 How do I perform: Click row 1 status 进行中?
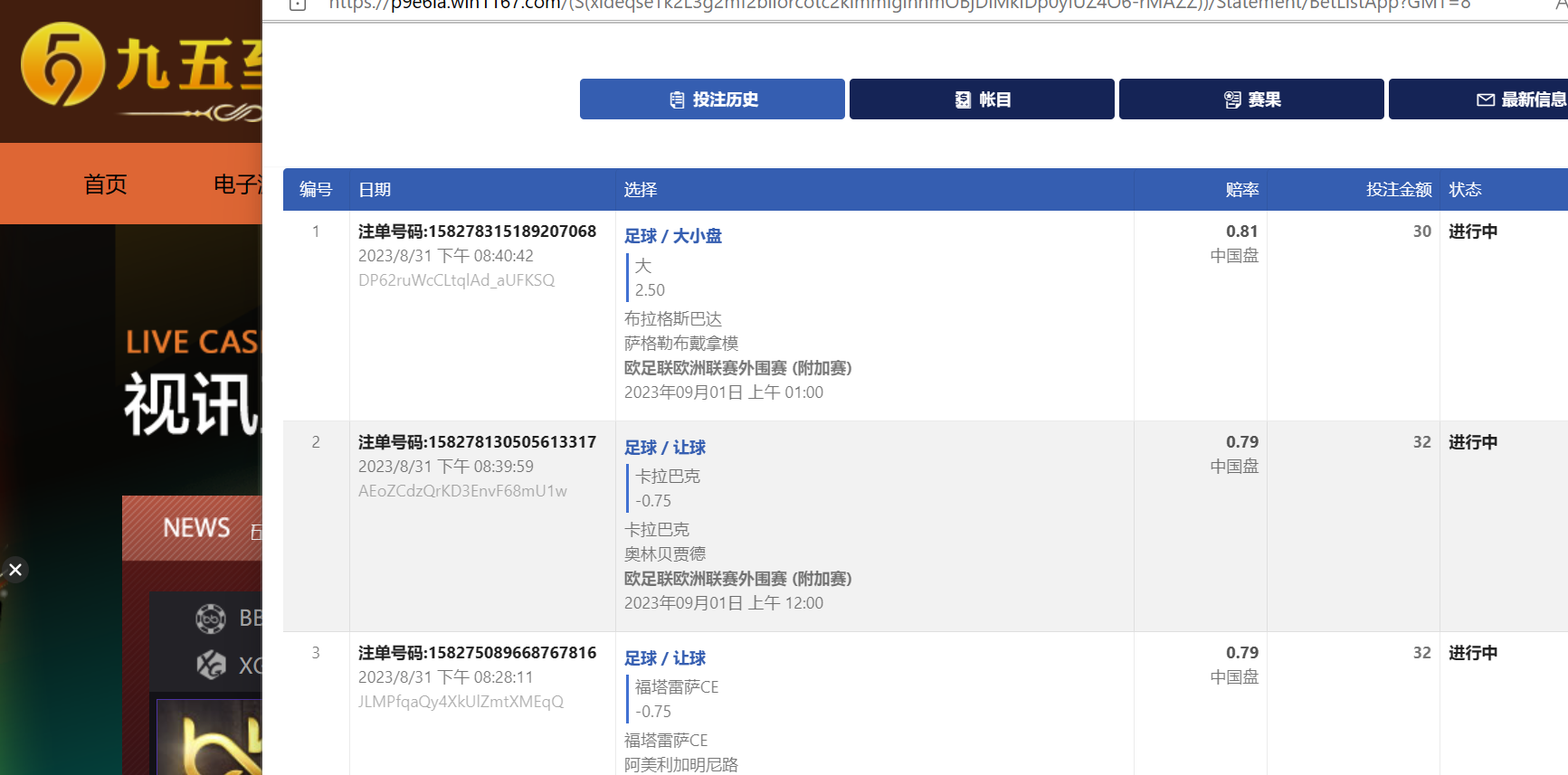click(x=1473, y=232)
